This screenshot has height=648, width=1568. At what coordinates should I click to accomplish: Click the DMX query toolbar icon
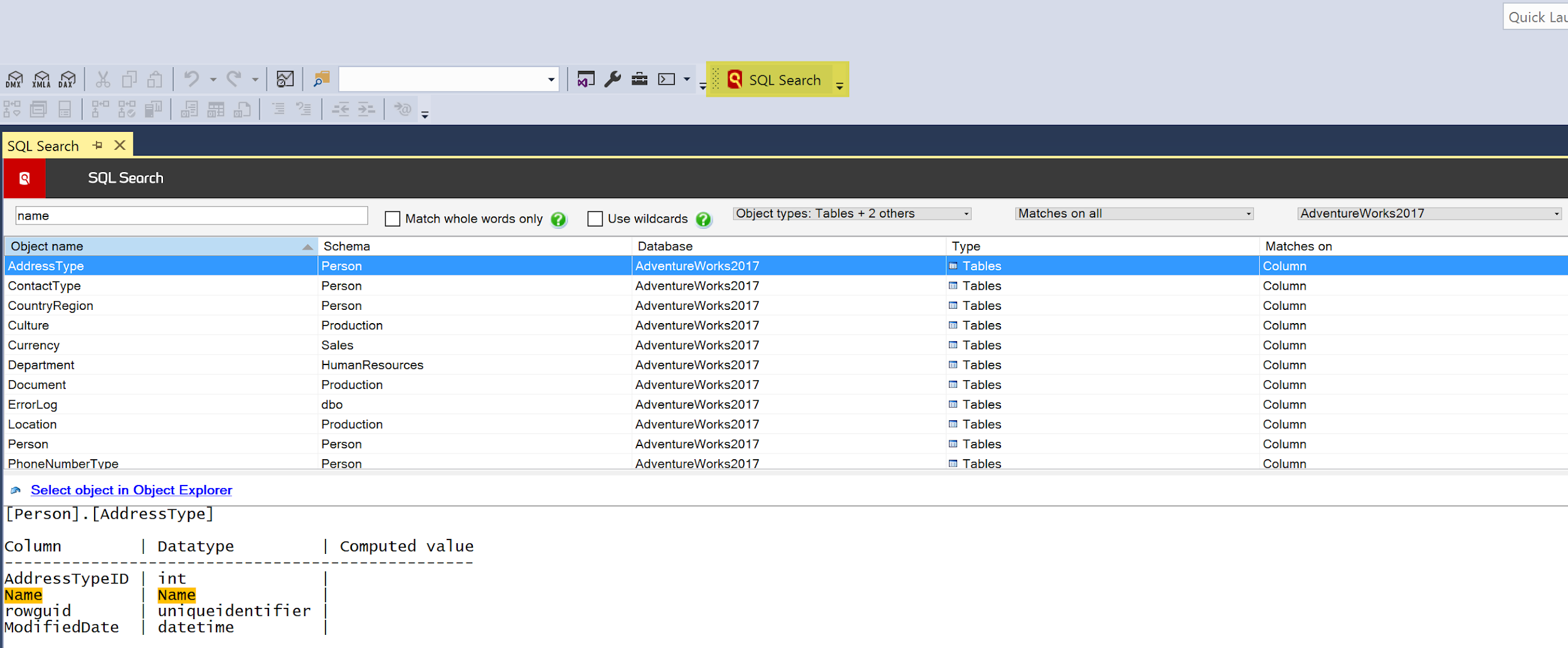click(14, 80)
